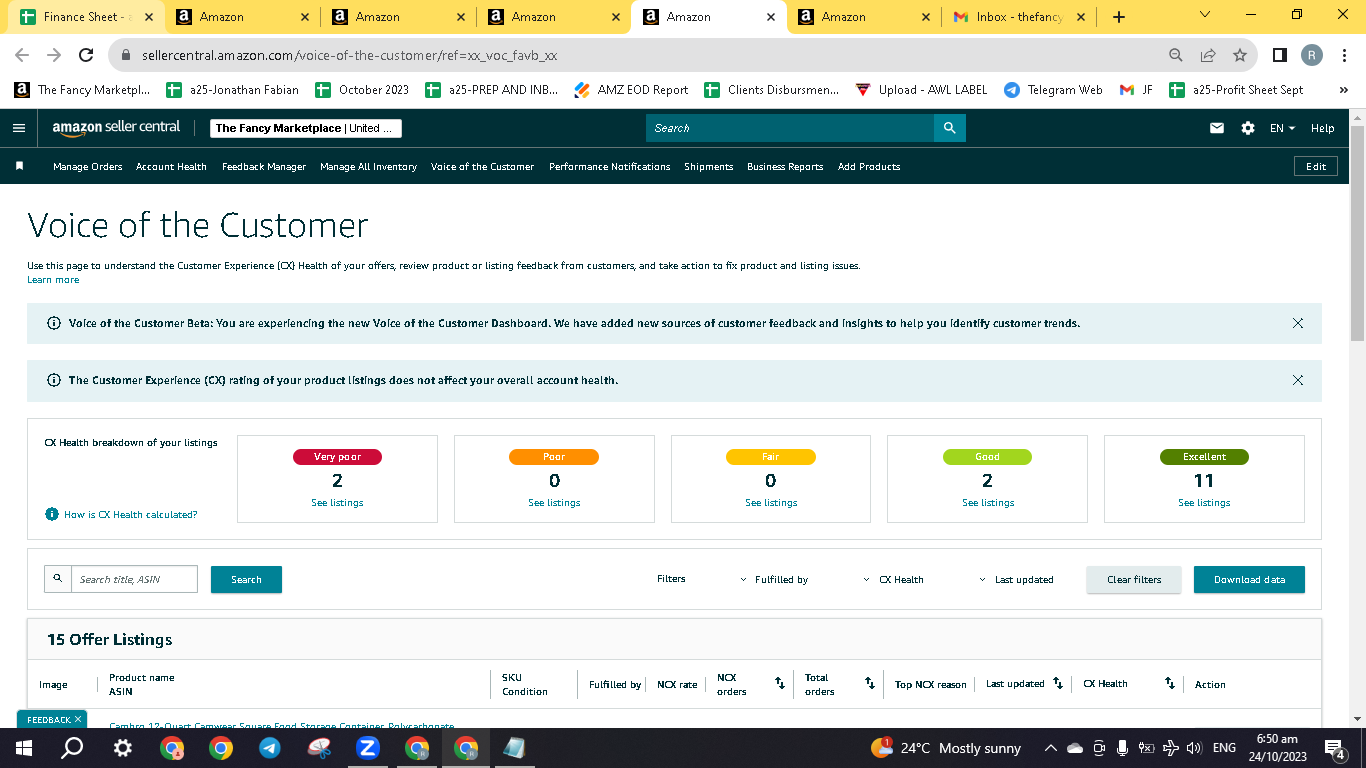Open Performance Notifications
The width and height of the screenshot is (1366, 768).
[610, 167]
